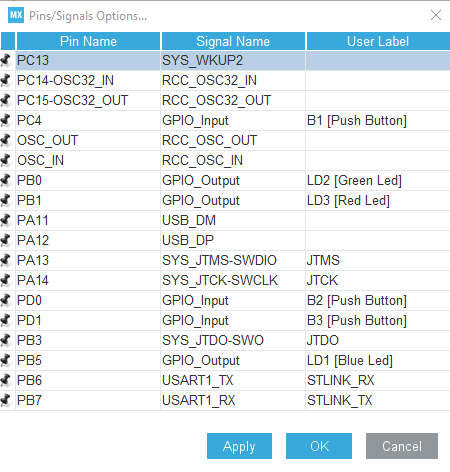Select the PA11 pin name cell
This screenshot has width=450, height=472.
point(88,220)
